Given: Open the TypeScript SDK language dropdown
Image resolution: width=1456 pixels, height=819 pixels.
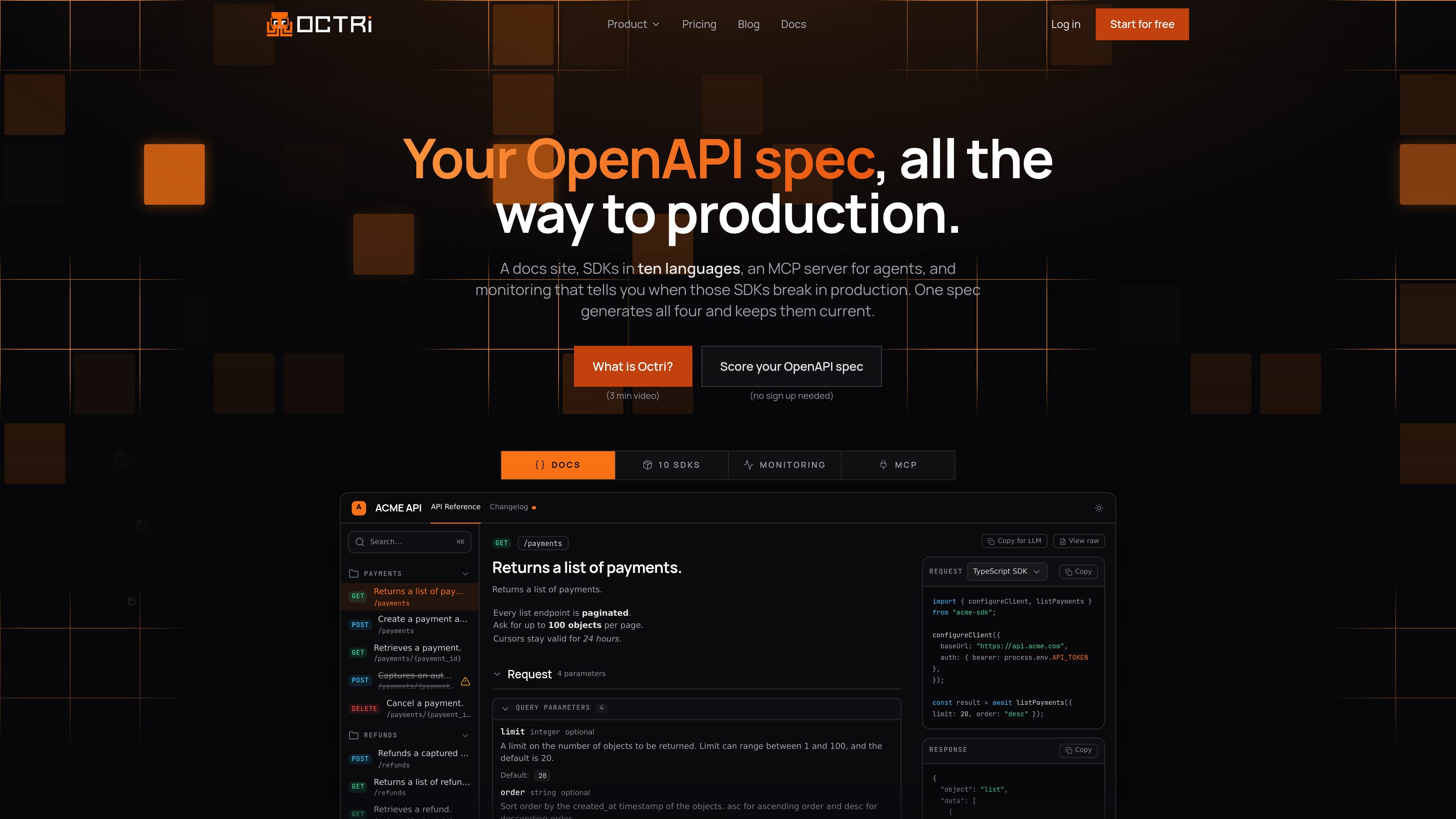Looking at the screenshot, I should pos(1007,571).
